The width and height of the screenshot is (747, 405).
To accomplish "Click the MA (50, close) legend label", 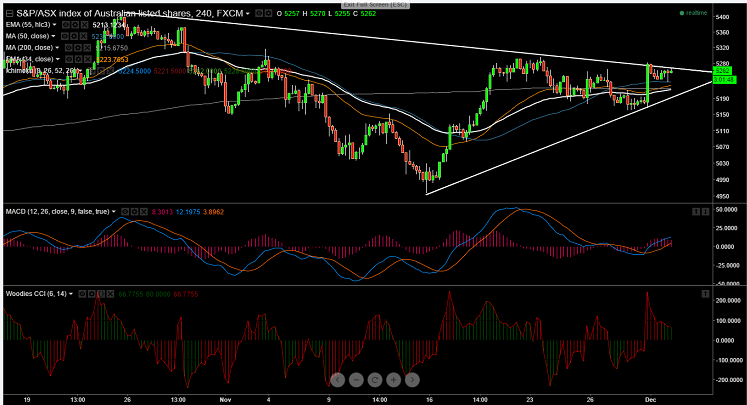I will point(27,36).
